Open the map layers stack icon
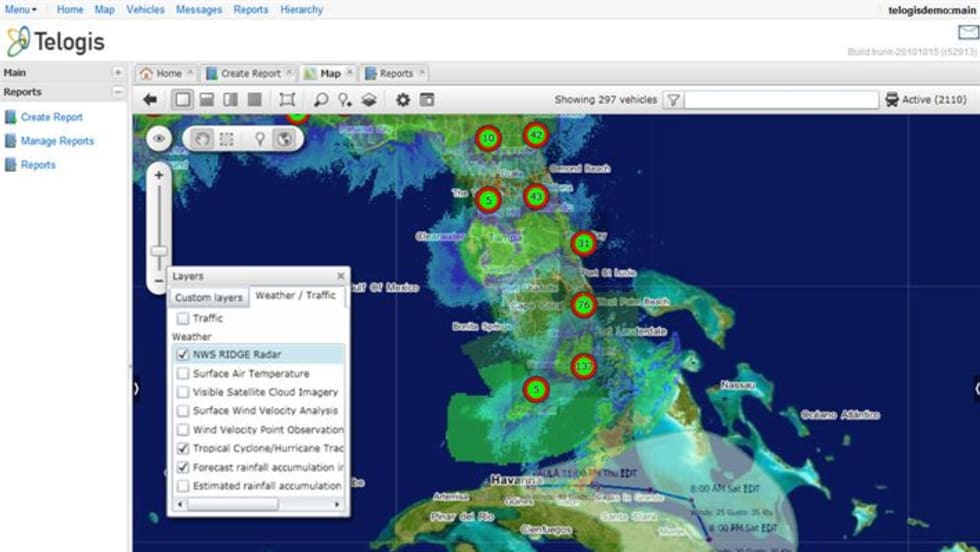Screen dimensions: 980x552 pyautogui.click(x=369, y=100)
